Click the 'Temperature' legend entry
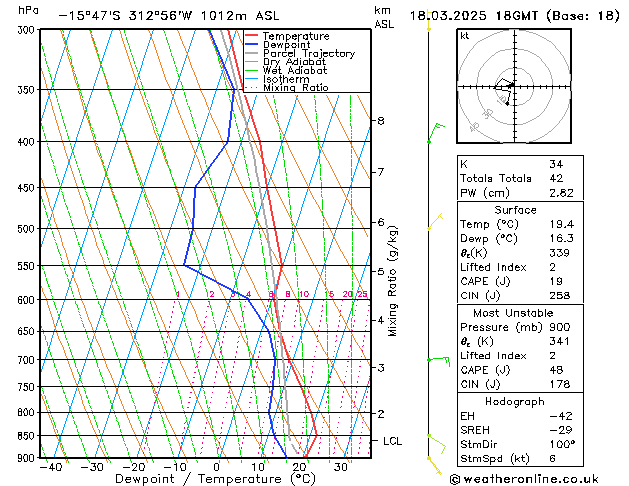Viewport: 629px width, 486px height. pyautogui.click(x=296, y=36)
